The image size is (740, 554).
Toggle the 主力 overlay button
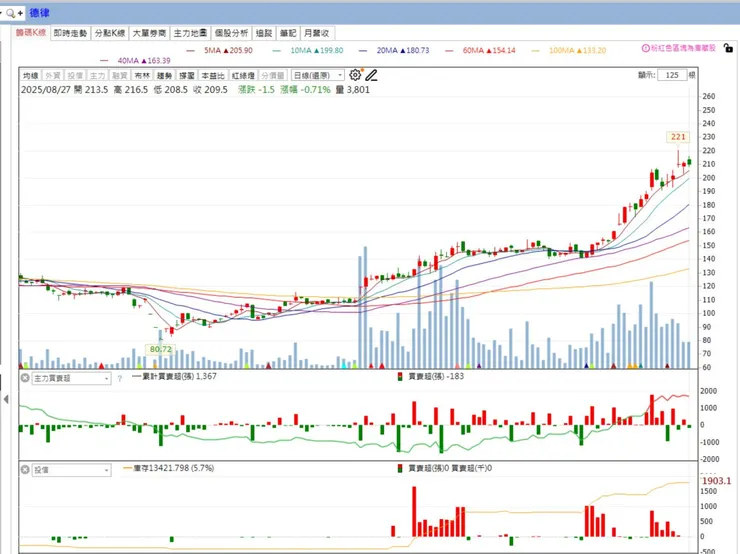click(97, 76)
